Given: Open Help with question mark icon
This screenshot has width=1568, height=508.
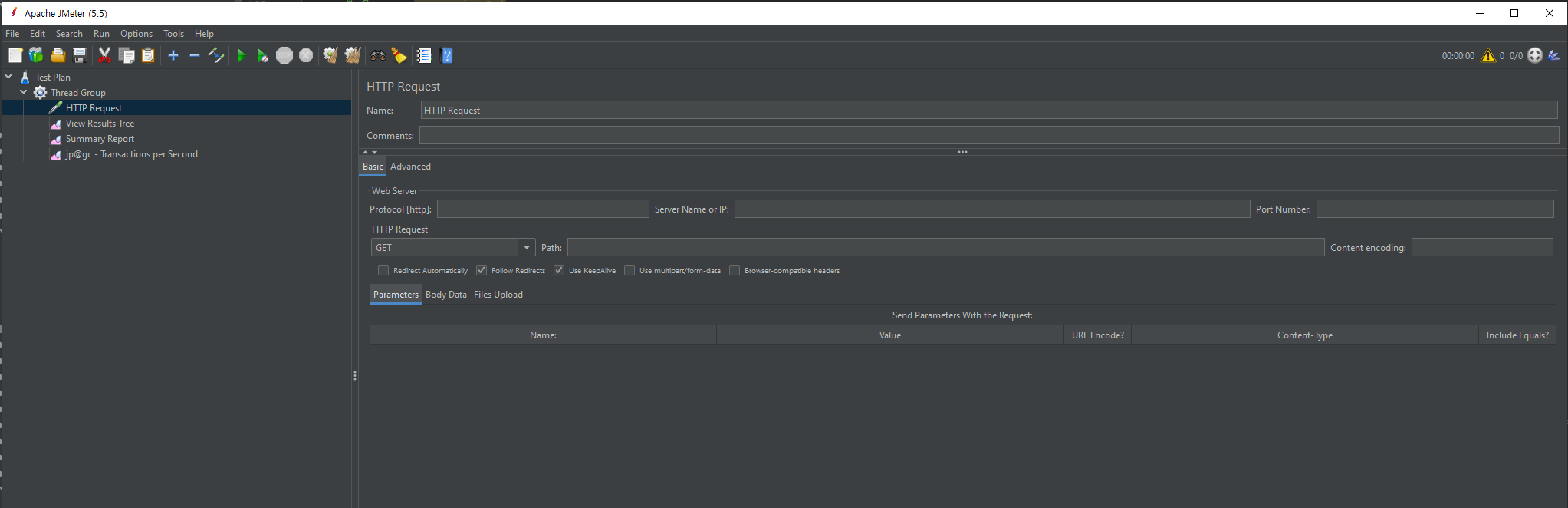Looking at the screenshot, I should coord(447,55).
